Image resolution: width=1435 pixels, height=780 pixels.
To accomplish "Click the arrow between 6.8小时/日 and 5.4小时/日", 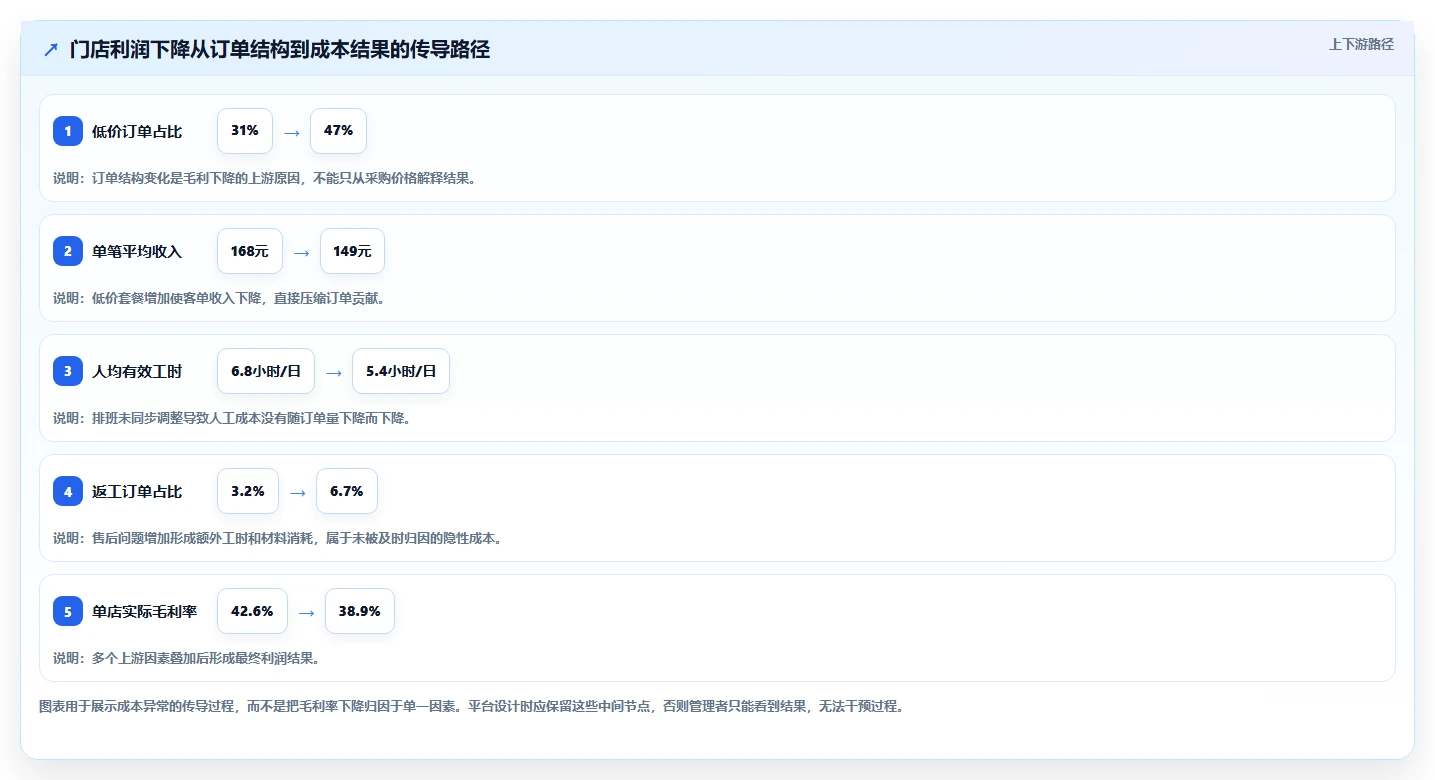I will point(334,372).
